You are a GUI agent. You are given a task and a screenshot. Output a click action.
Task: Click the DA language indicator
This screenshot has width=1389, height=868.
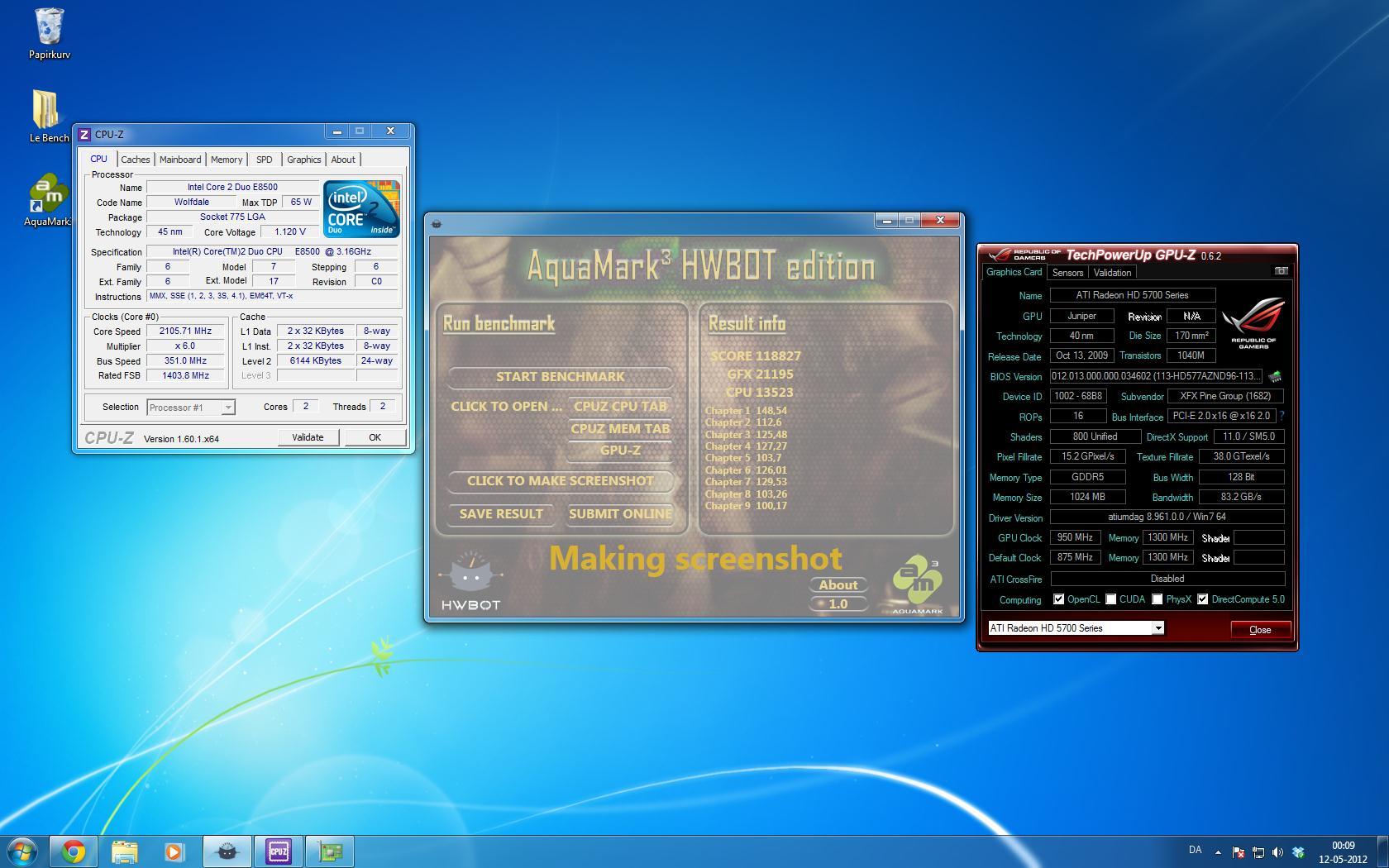pyautogui.click(x=1196, y=850)
